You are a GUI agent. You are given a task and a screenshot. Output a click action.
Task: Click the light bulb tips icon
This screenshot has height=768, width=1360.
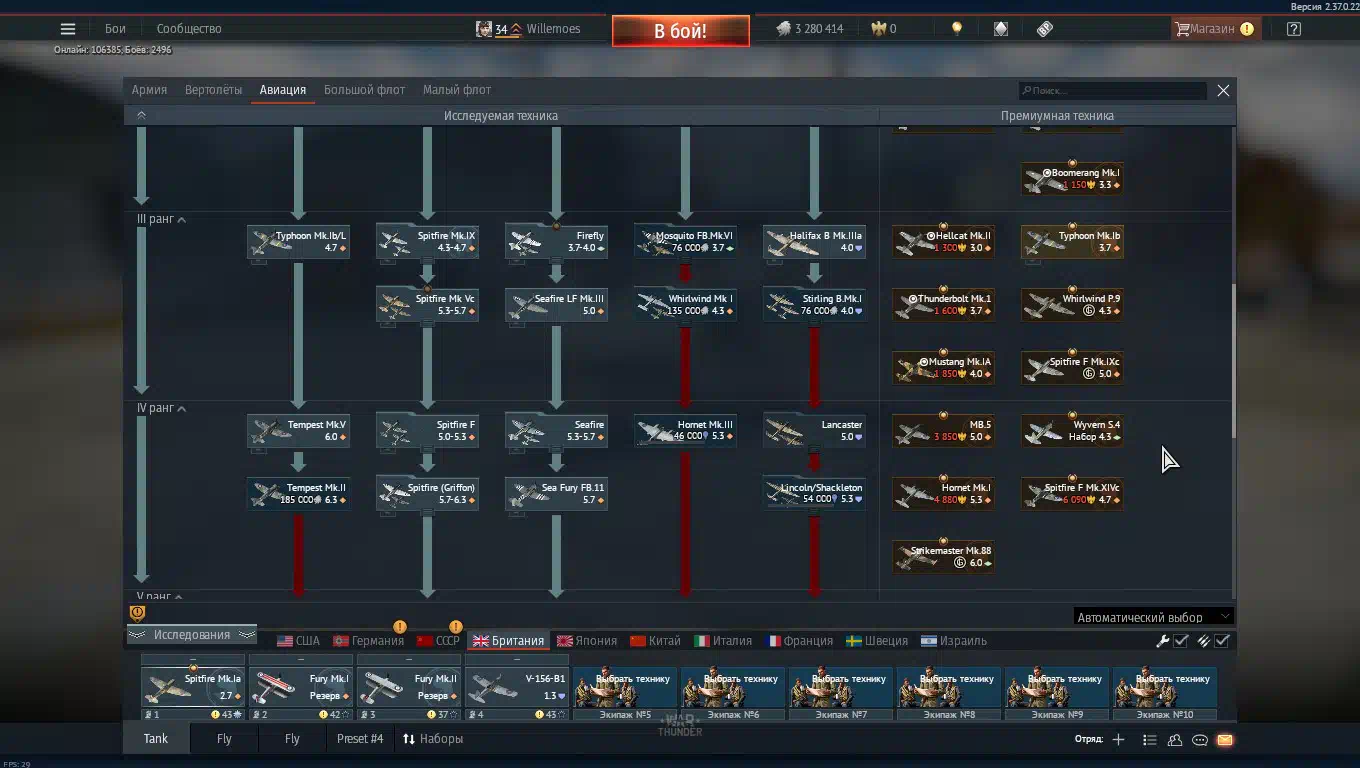pyautogui.click(x=957, y=29)
